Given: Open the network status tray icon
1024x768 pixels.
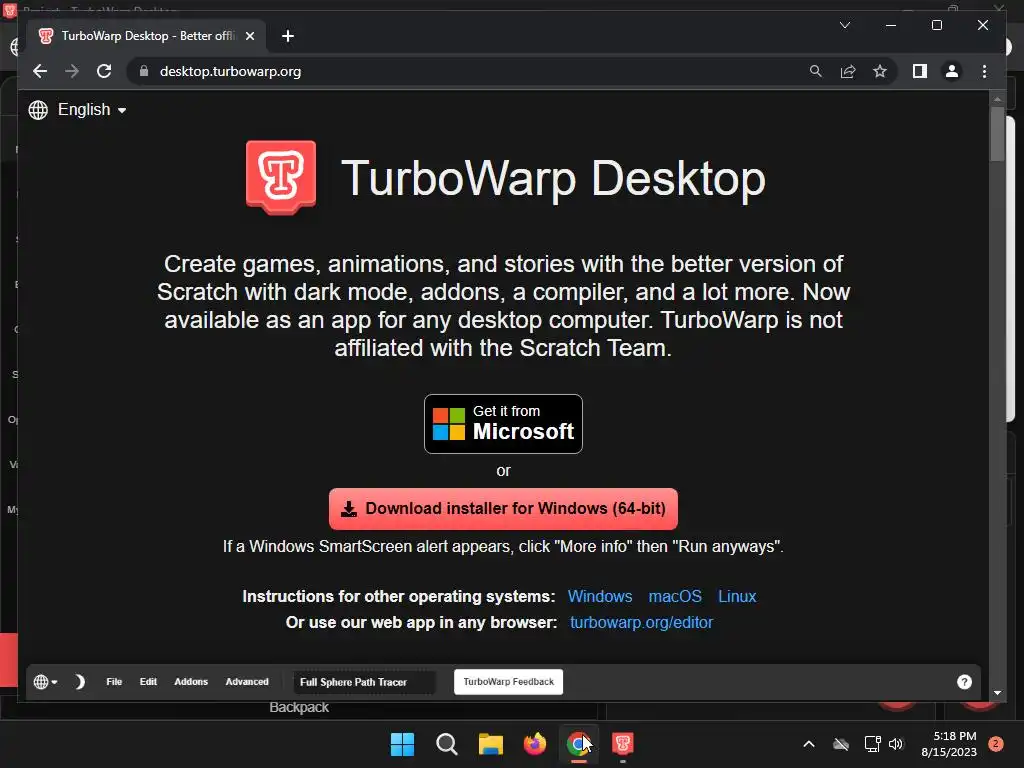Looking at the screenshot, I should coord(872,744).
